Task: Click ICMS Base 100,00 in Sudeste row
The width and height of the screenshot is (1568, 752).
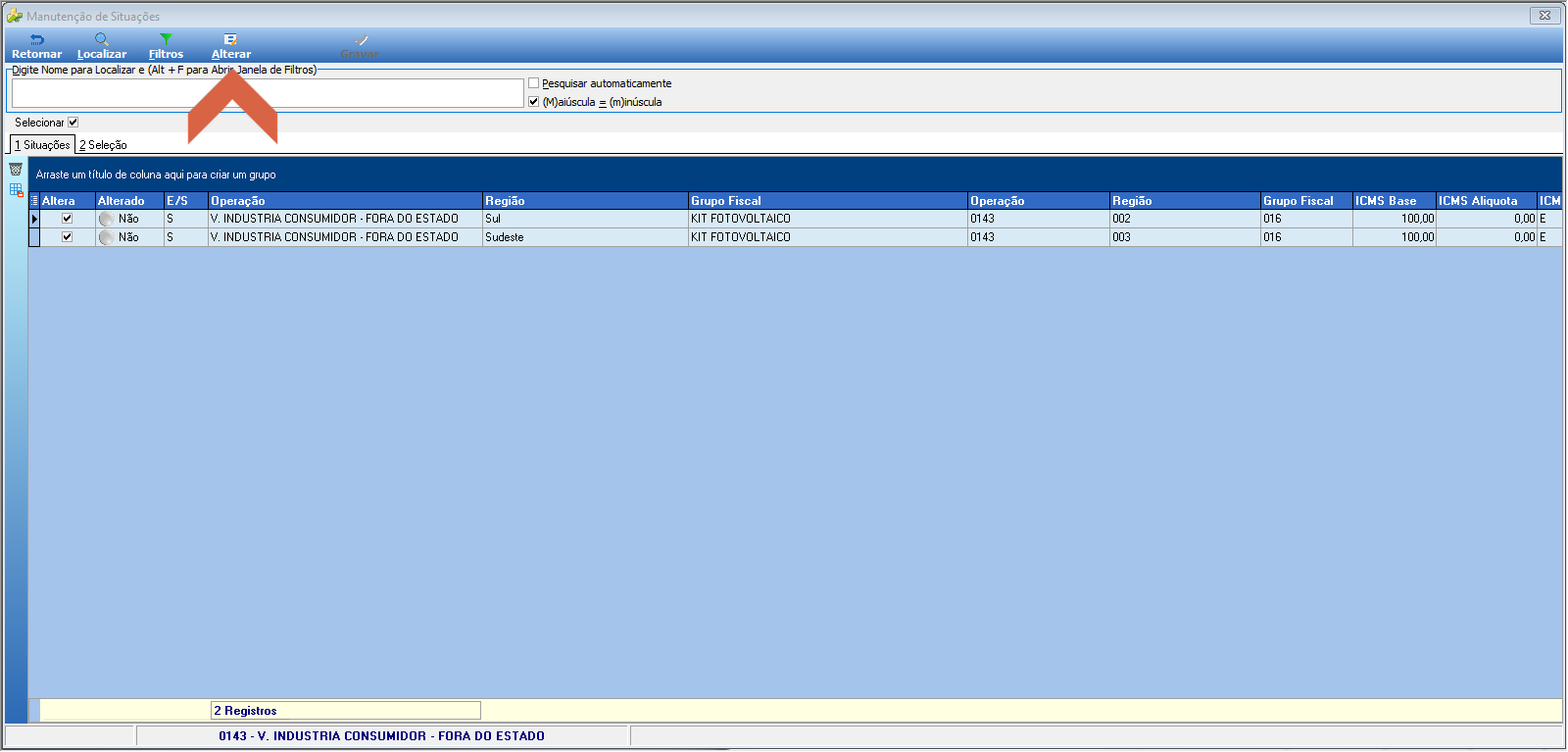Action: click(x=1395, y=237)
